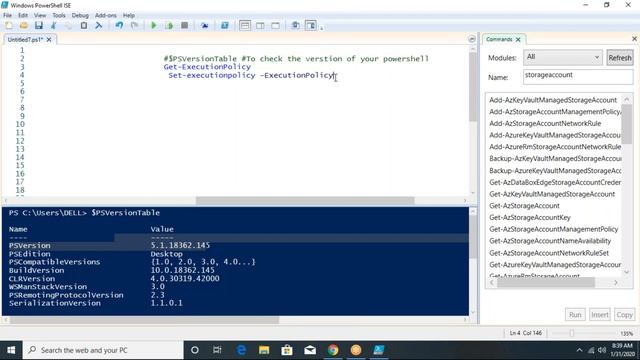Click the Run button in the Commands pane

(575, 315)
